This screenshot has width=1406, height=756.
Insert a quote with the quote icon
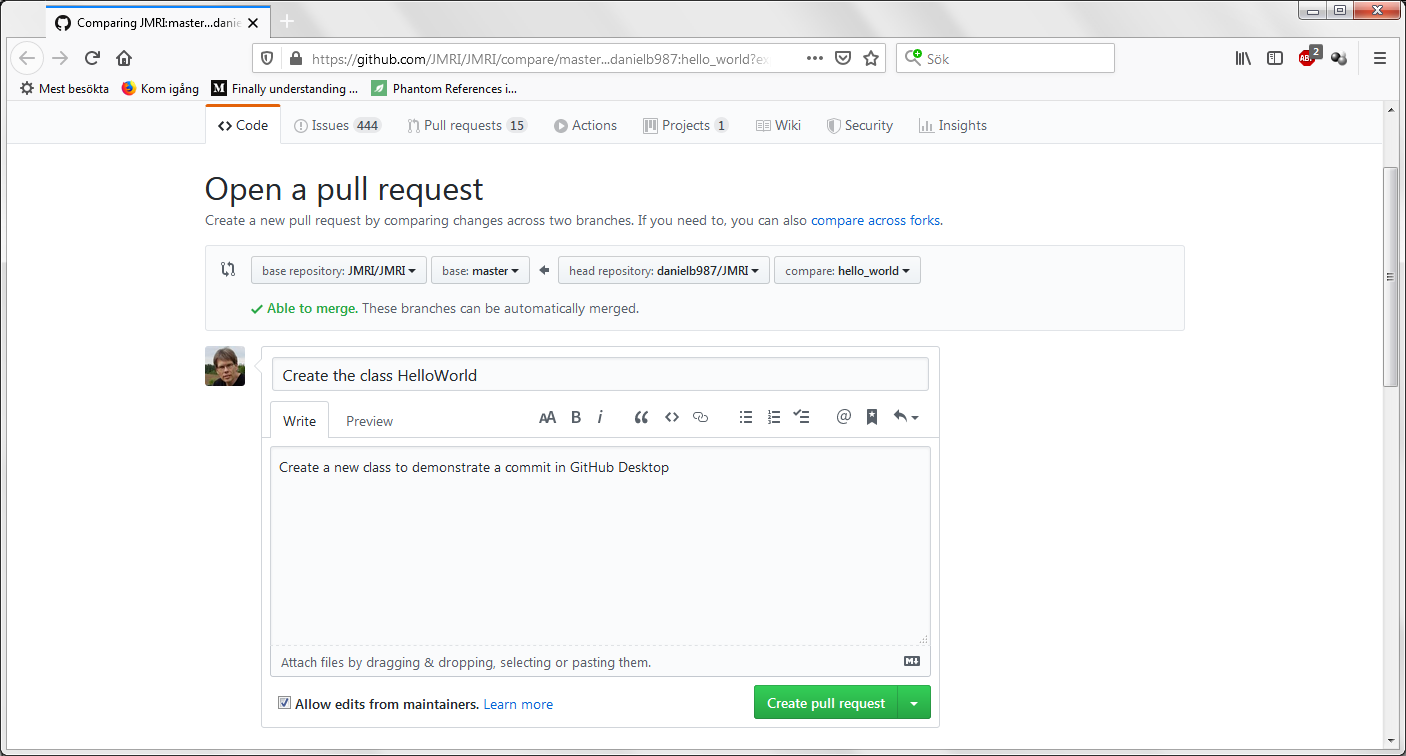coord(642,418)
